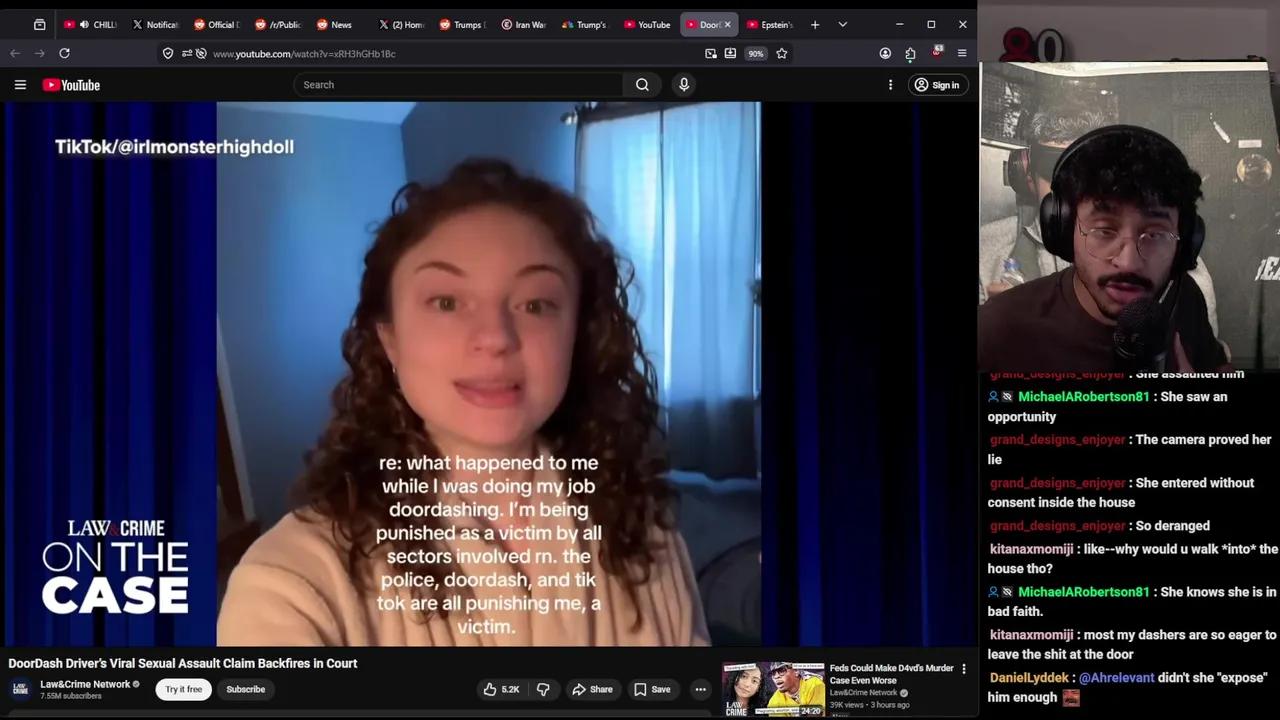Toggle the picture-in-picture address bar icon
The width and height of the screenshot is (1280, 720).
710,53
